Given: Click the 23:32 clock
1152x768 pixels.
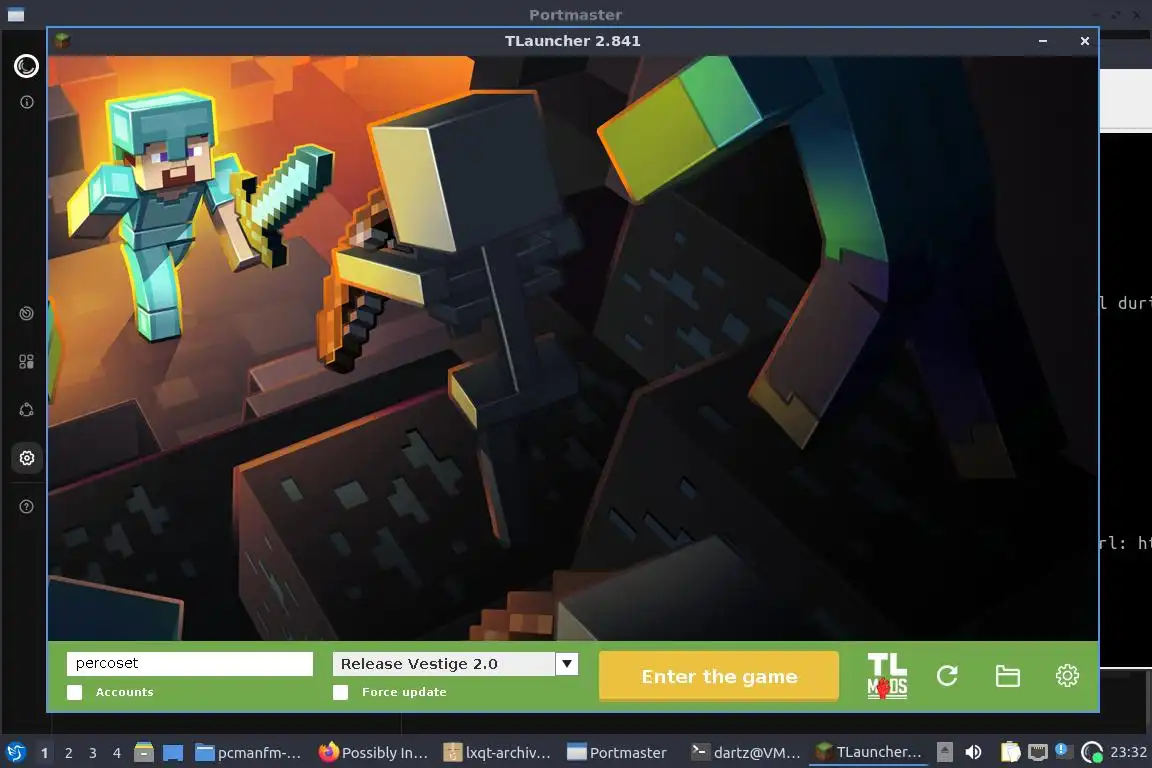Looking at the screenshot, I should click(1128, 752).
